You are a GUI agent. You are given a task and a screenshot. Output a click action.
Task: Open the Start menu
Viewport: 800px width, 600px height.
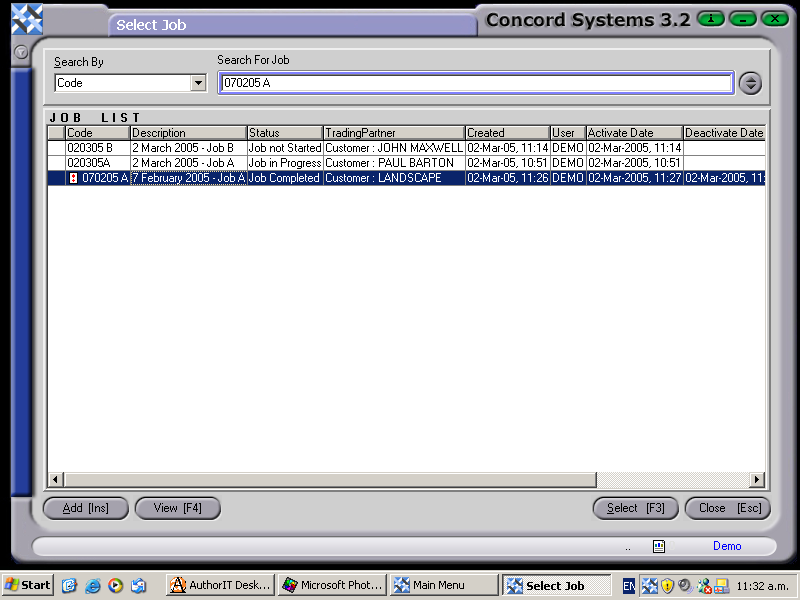point(25,584)
